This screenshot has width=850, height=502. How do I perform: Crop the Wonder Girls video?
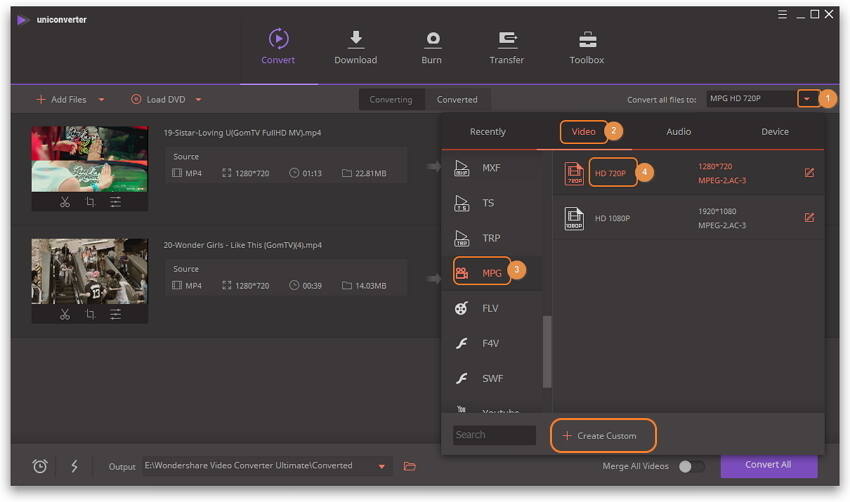[90, 314]
